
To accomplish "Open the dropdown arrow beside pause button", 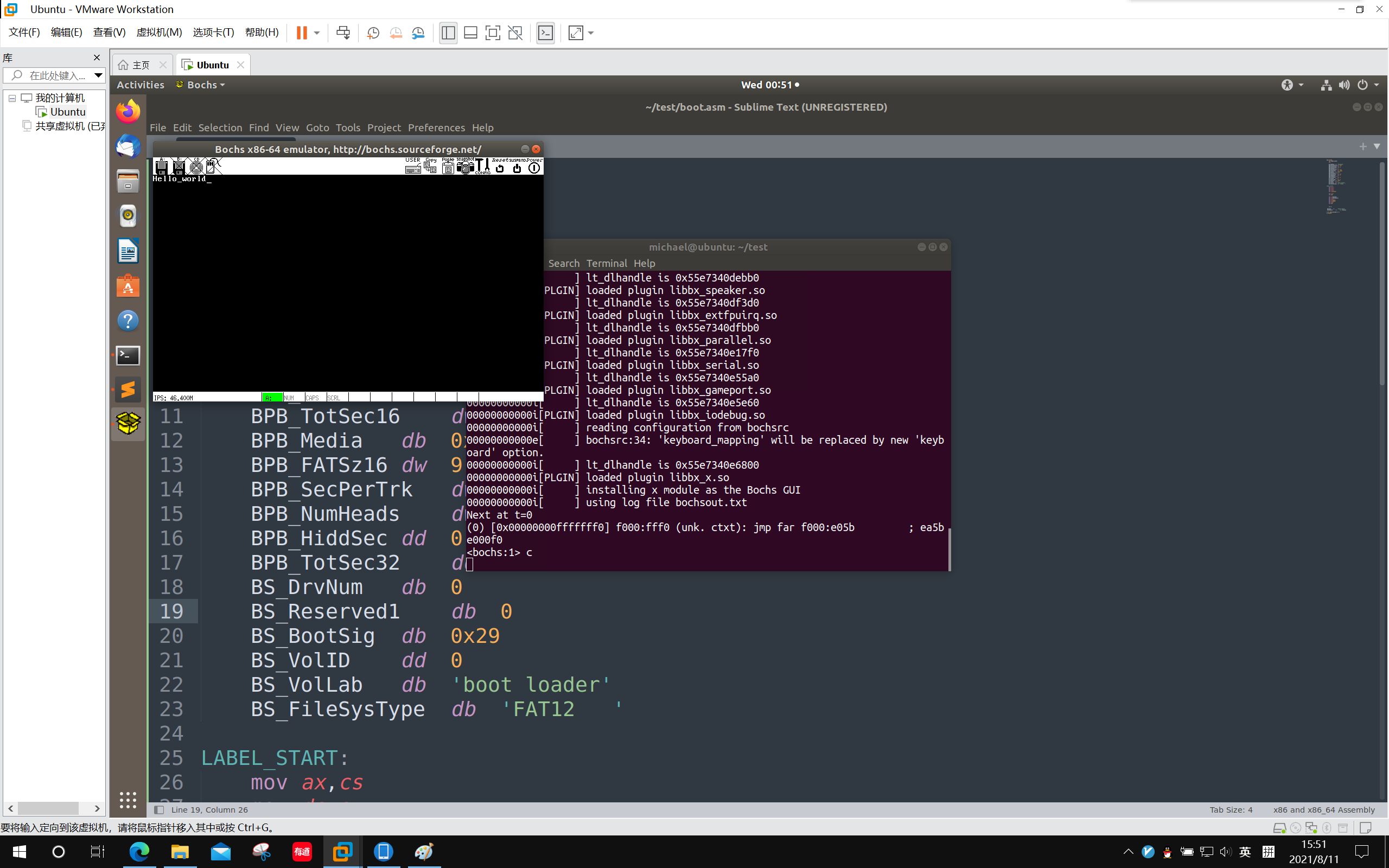I will pyautogui.click(x=317, y=33).
